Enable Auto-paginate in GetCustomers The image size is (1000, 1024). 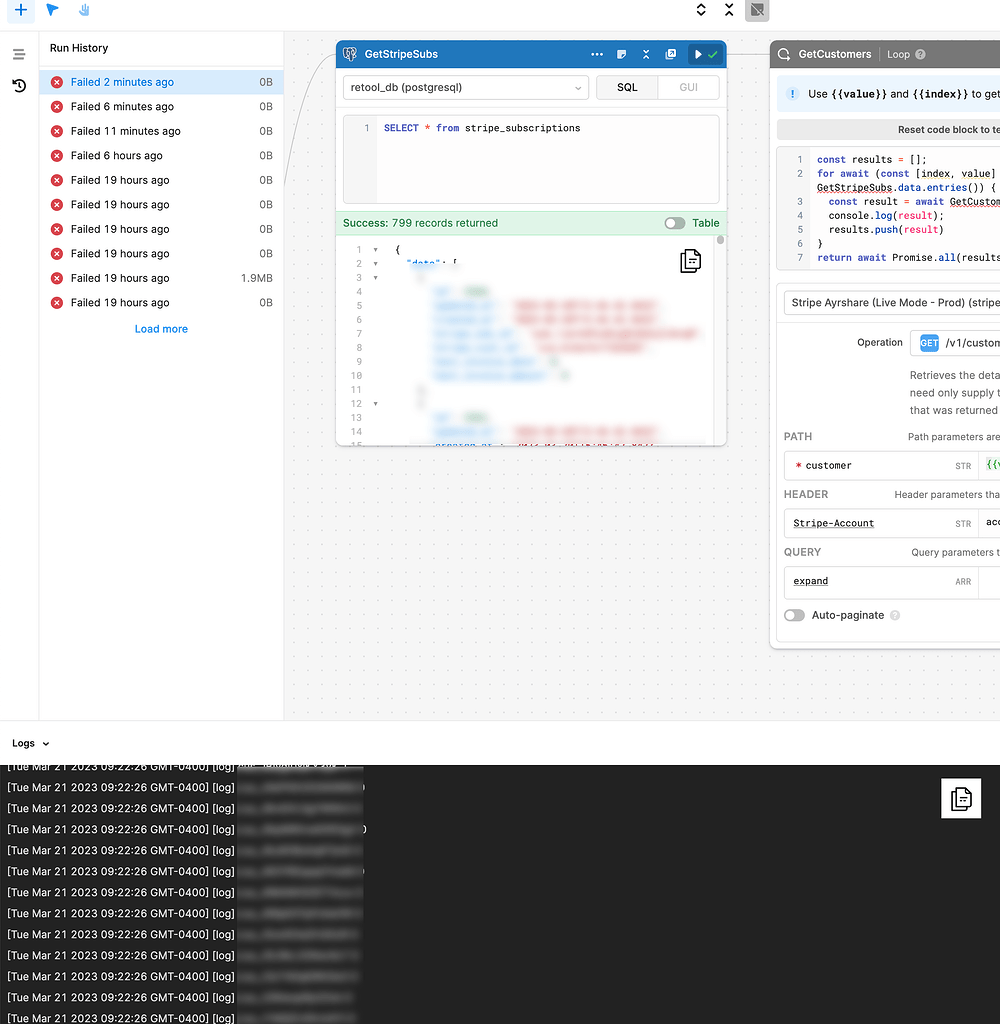tap(794, 615)
